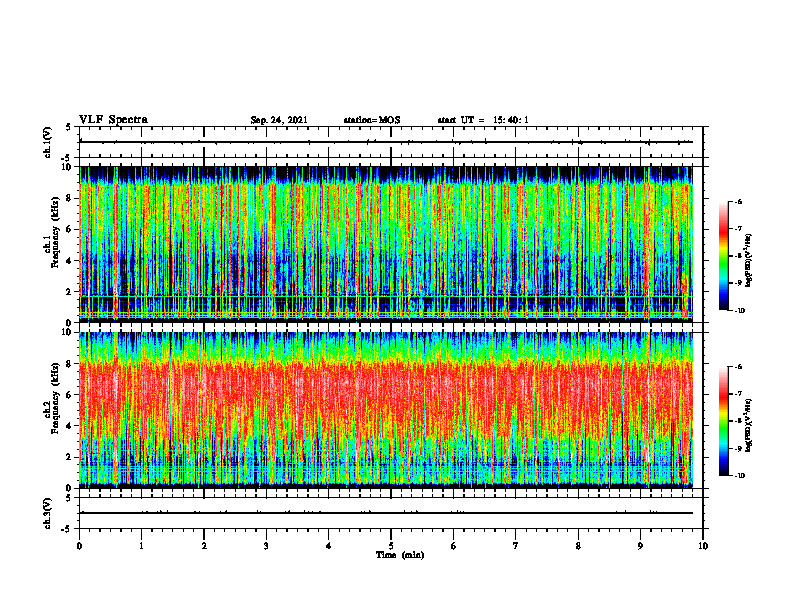Click the "-7" label on ch.2 color scale
Image resolution: width=792 pixels, height=612 pixels.
tap(738, 394)
